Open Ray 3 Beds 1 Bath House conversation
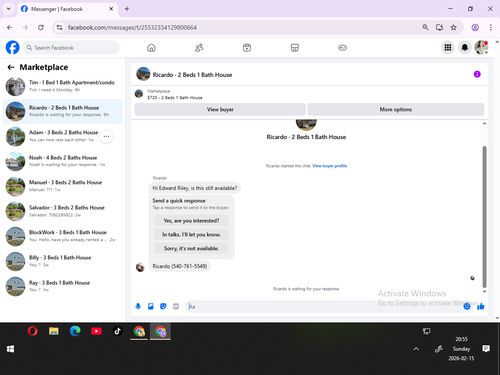500x375 pixels. tap(63, 286)
